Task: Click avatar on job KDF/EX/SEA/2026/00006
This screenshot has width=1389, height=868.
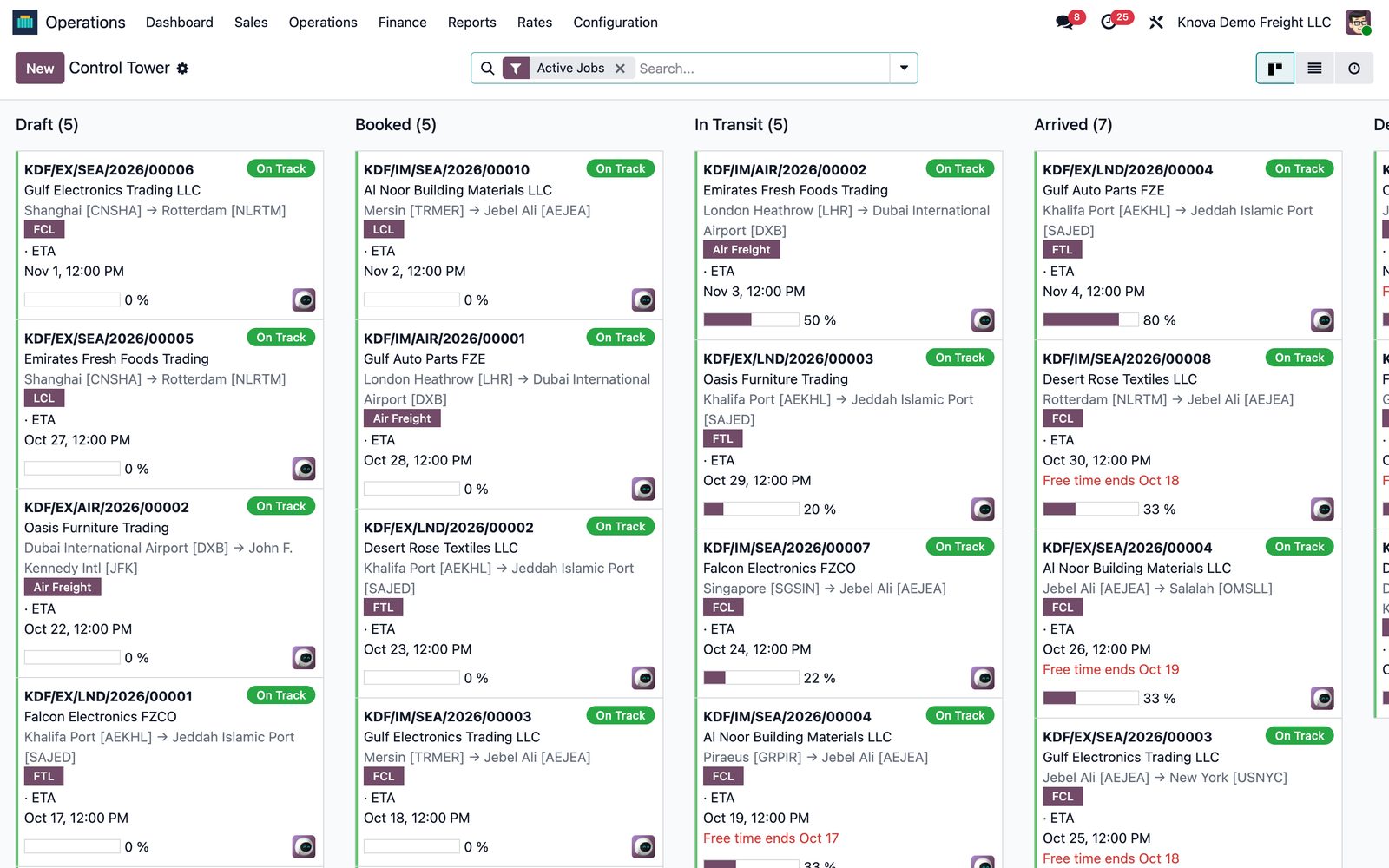Action: click(x=304, y=300)
